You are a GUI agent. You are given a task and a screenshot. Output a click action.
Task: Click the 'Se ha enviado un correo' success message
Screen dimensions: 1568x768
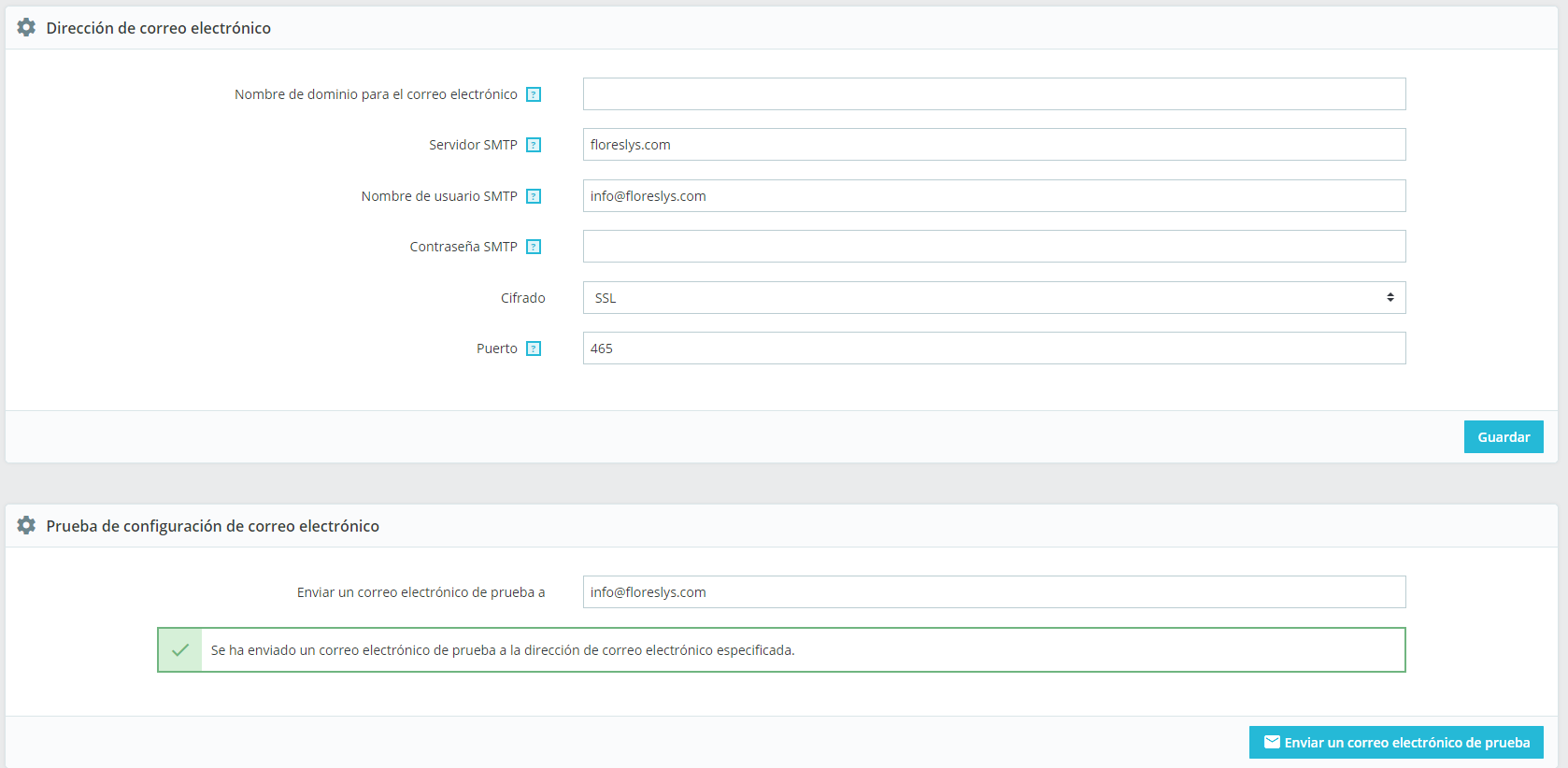click(x=503, y=650)
